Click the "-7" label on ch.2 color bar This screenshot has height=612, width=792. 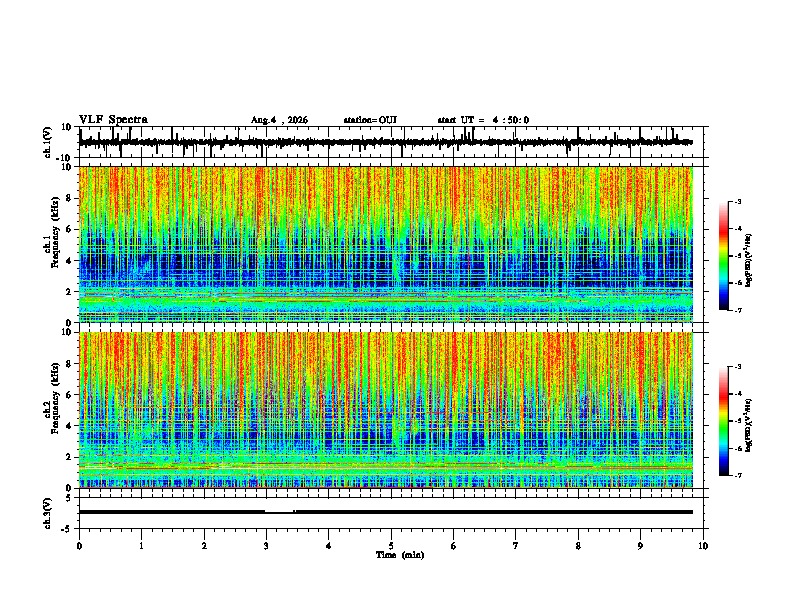738,476
